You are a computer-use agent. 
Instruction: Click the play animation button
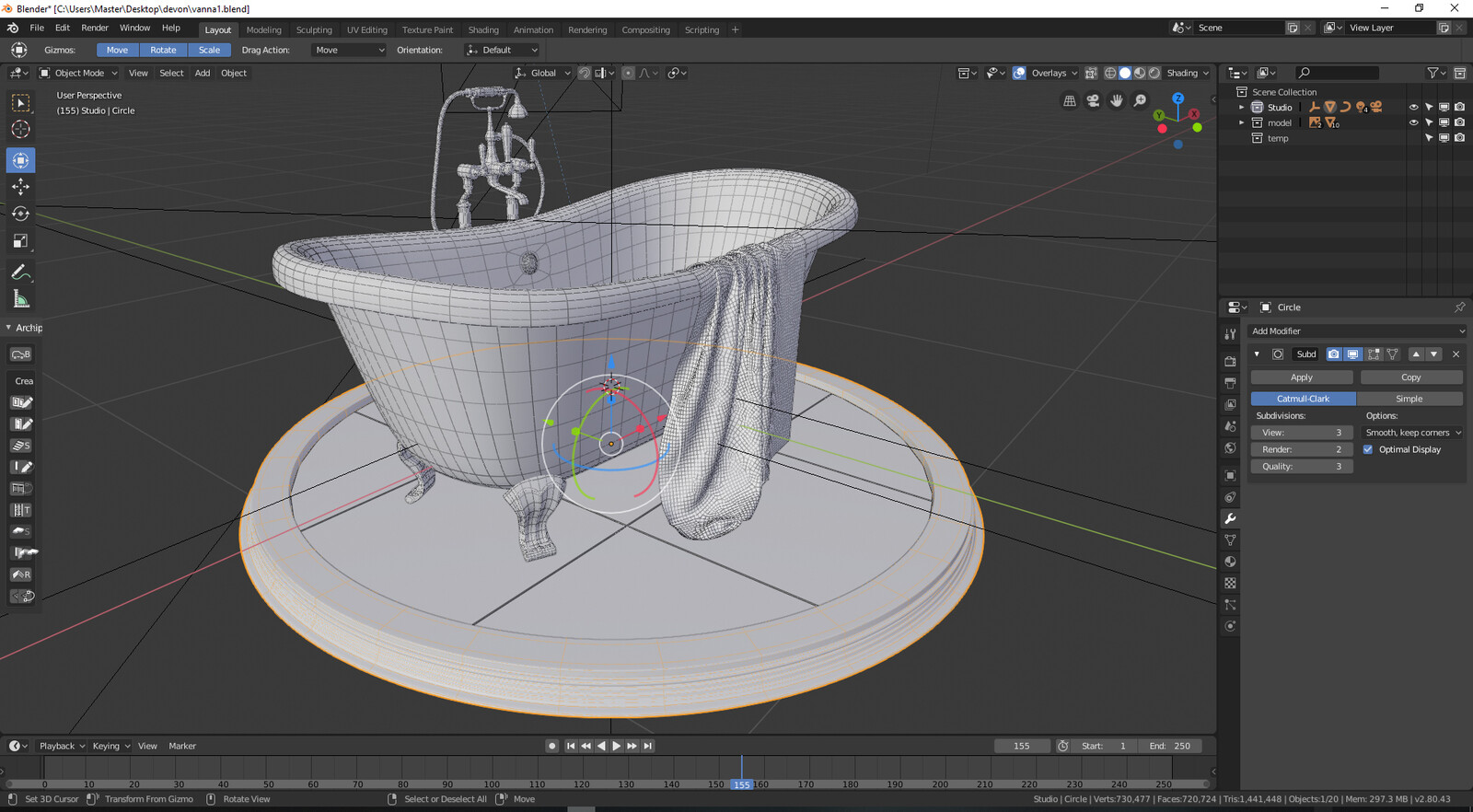pyautogui.click(x=616, y=747)
